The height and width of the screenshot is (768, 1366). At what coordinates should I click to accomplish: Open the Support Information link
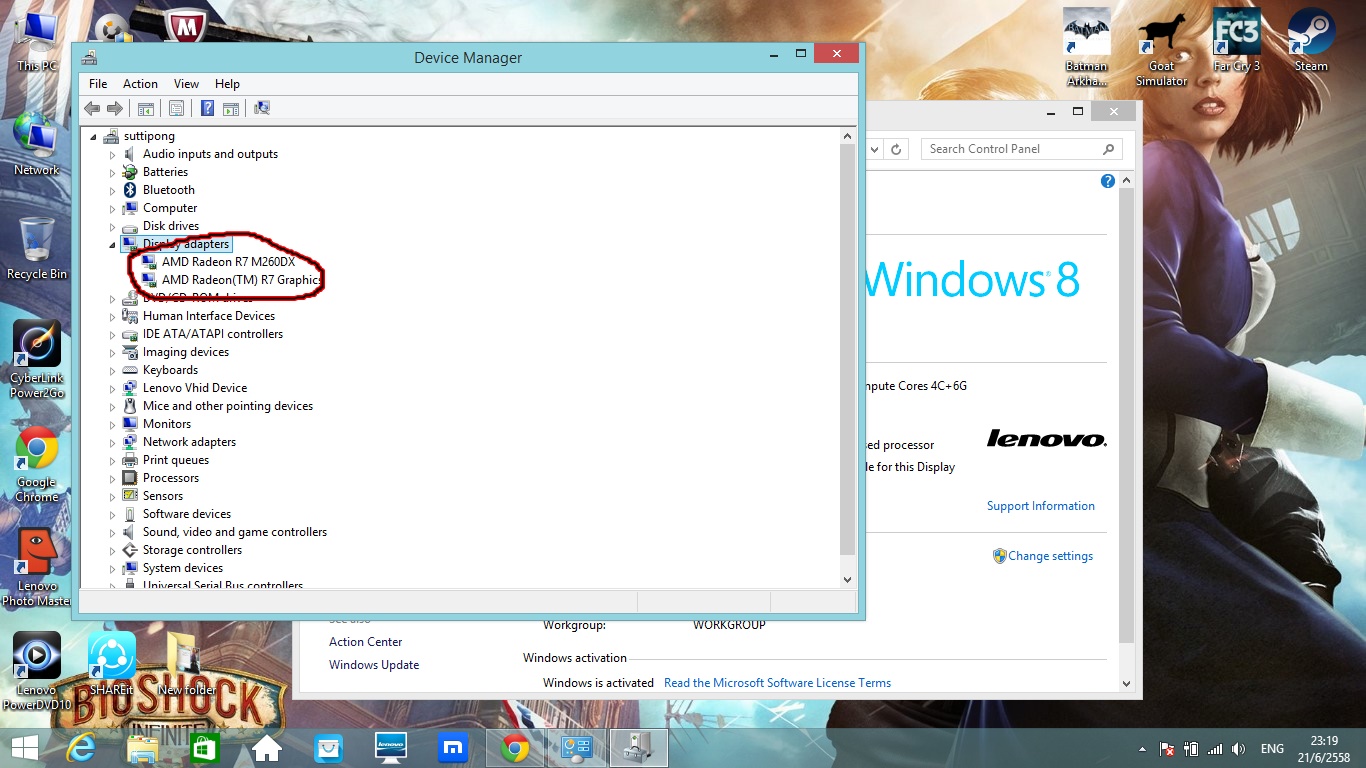point(1040,506)
